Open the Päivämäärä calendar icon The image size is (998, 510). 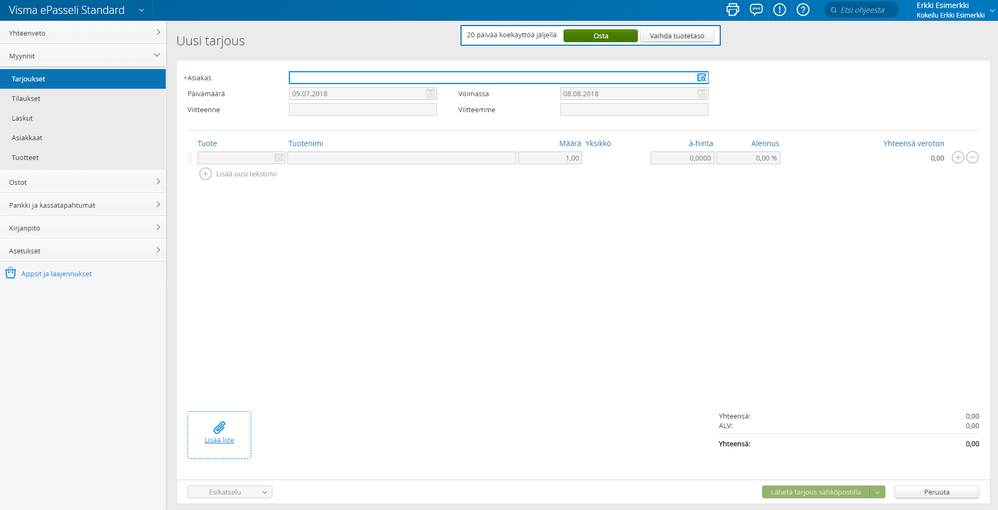pyautogui.click(x=431, y=94)
